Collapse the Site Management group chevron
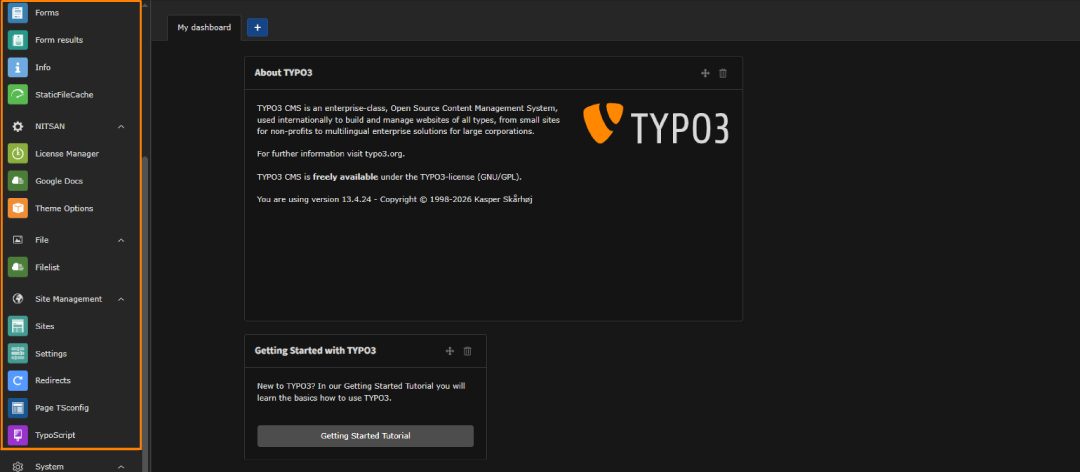1080x472 pixels. [x=121, y=299]
